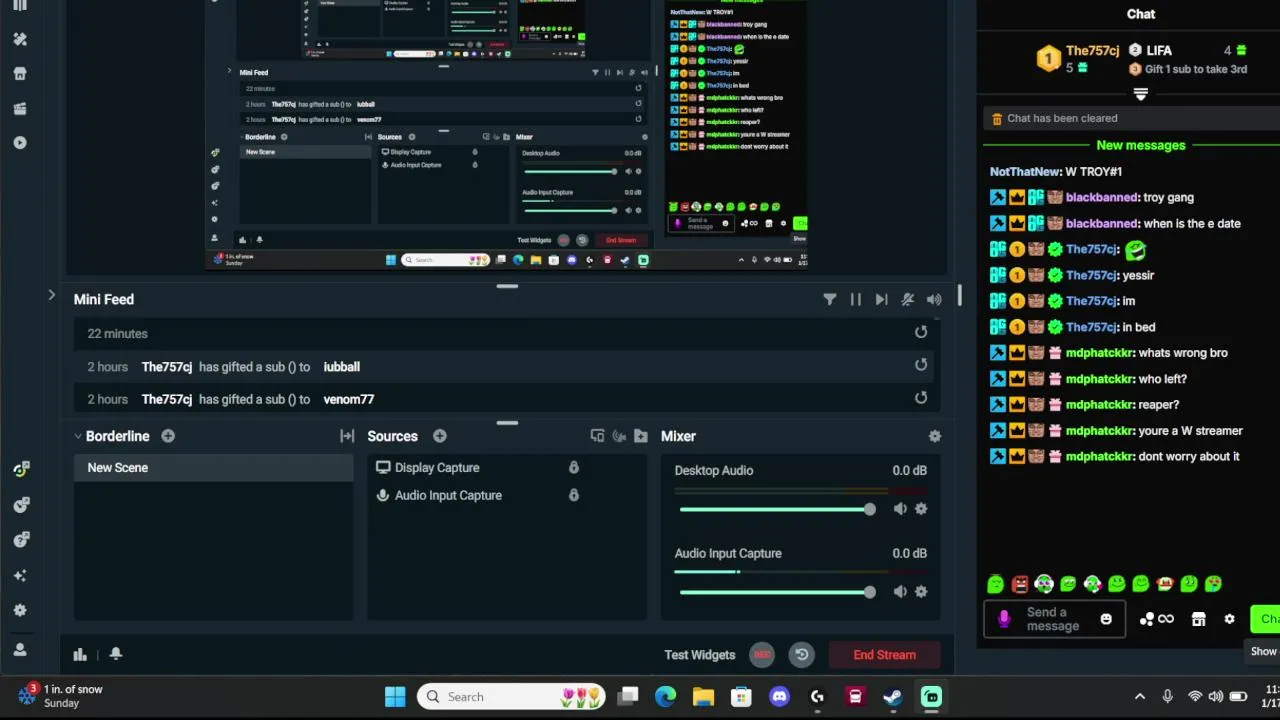Open the user account icon in left sidebar
This screenshot has width=1280, height=720.
(20, 649)
